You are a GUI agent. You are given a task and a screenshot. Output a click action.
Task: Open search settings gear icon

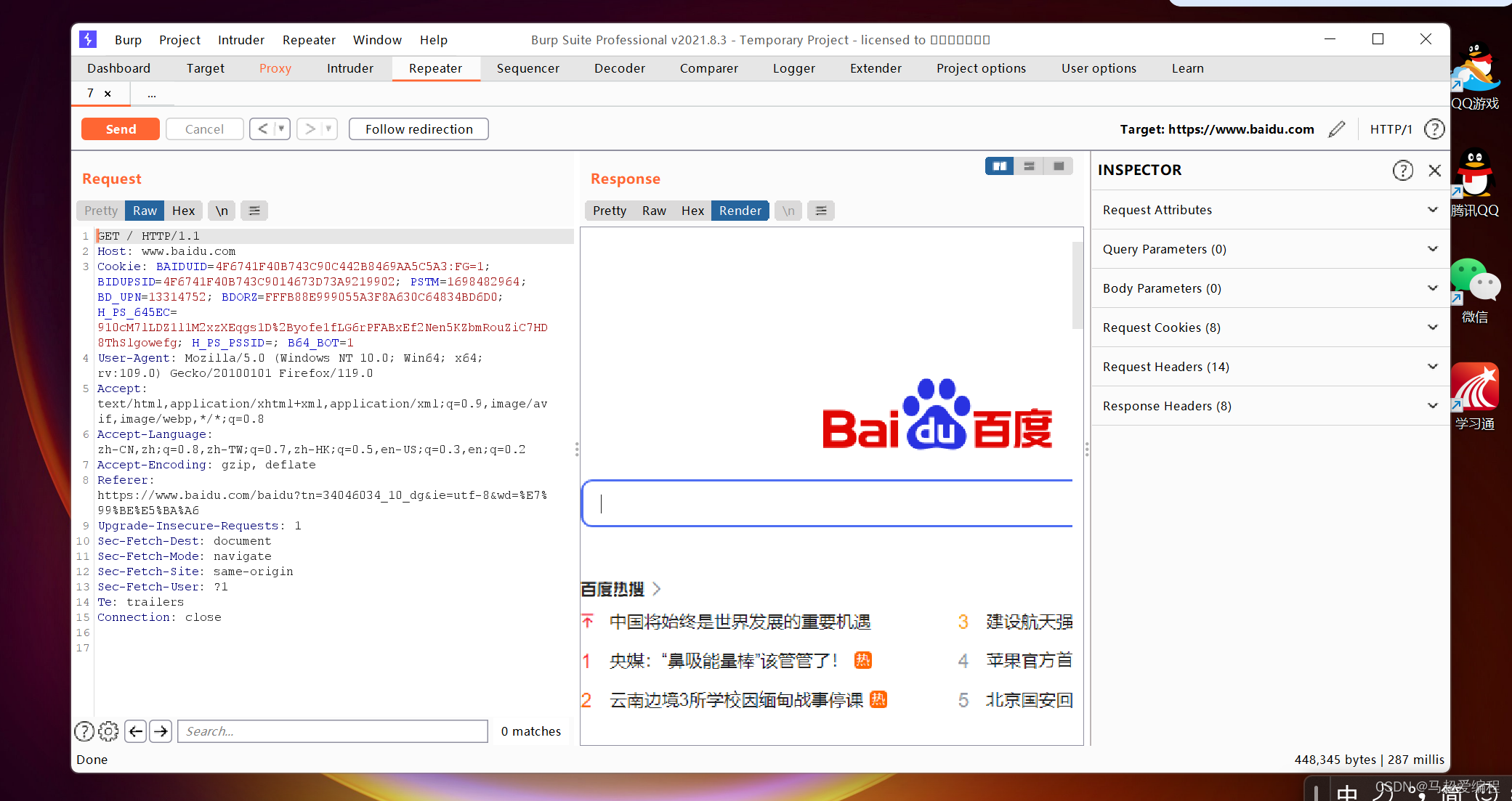[108, 731]
